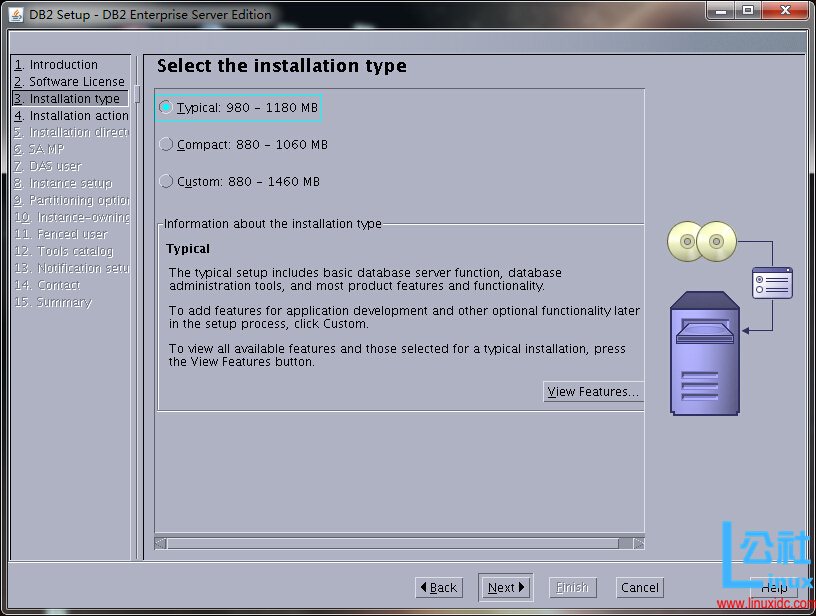816x616 pixels.
Task: Select step 3 Installation type
Action: tap(70, 98)
